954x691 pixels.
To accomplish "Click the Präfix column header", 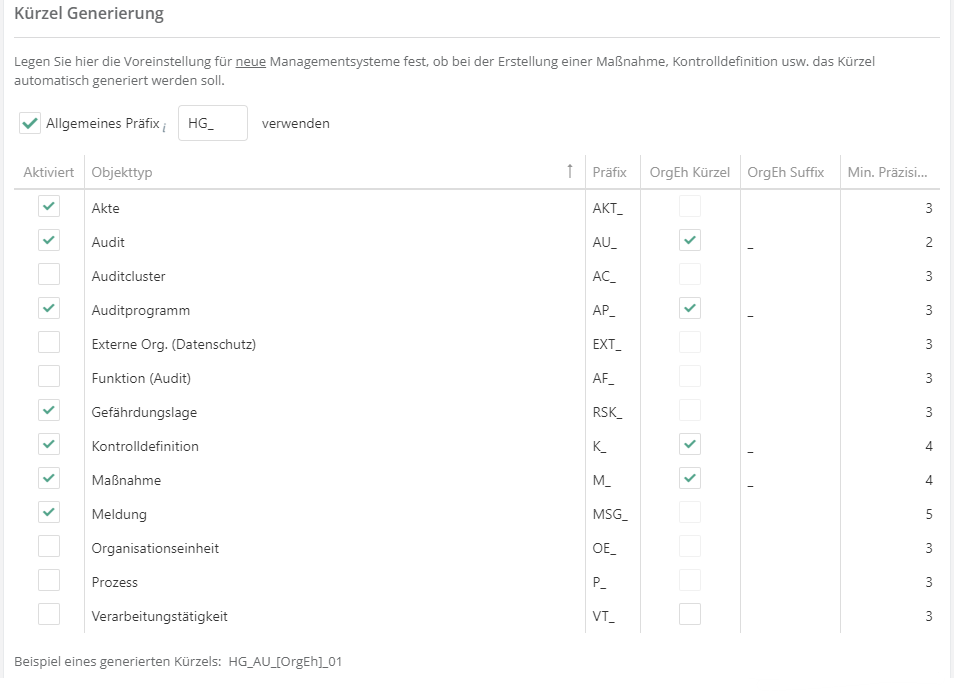I will coord(609,172).
